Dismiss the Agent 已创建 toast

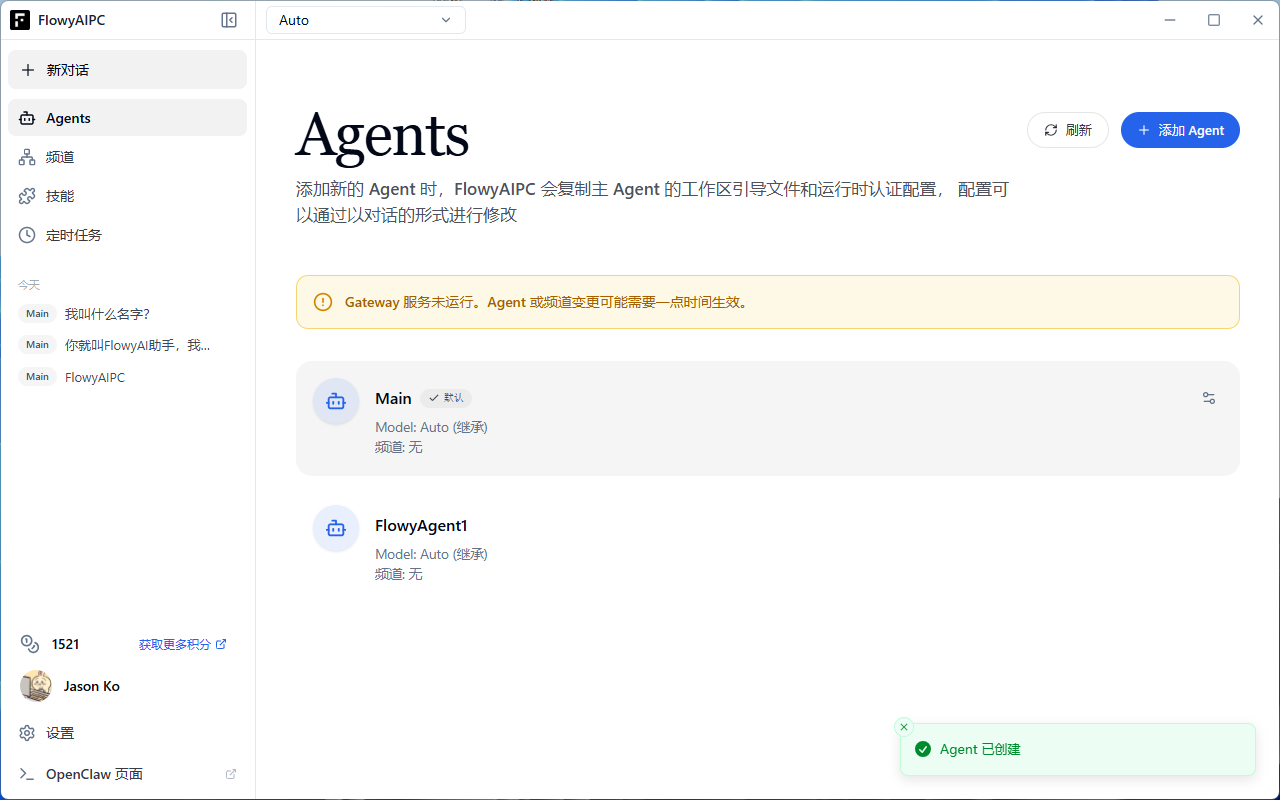coord(903,726)
